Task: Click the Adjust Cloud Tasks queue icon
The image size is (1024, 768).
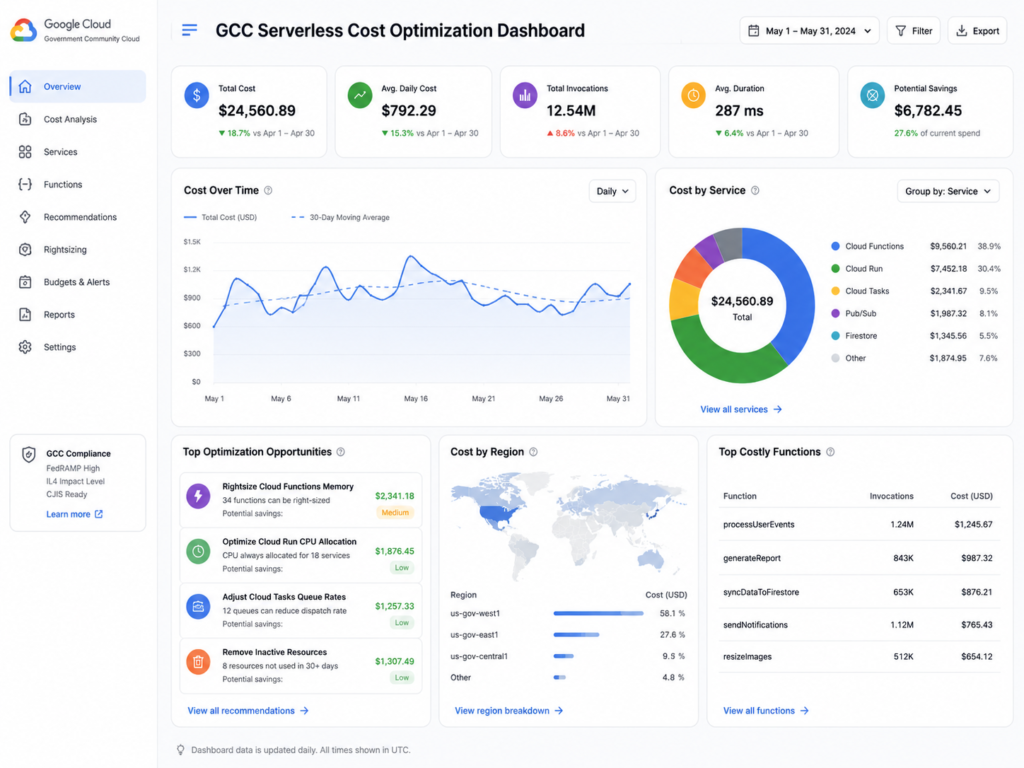Action: tap(198, 607)
